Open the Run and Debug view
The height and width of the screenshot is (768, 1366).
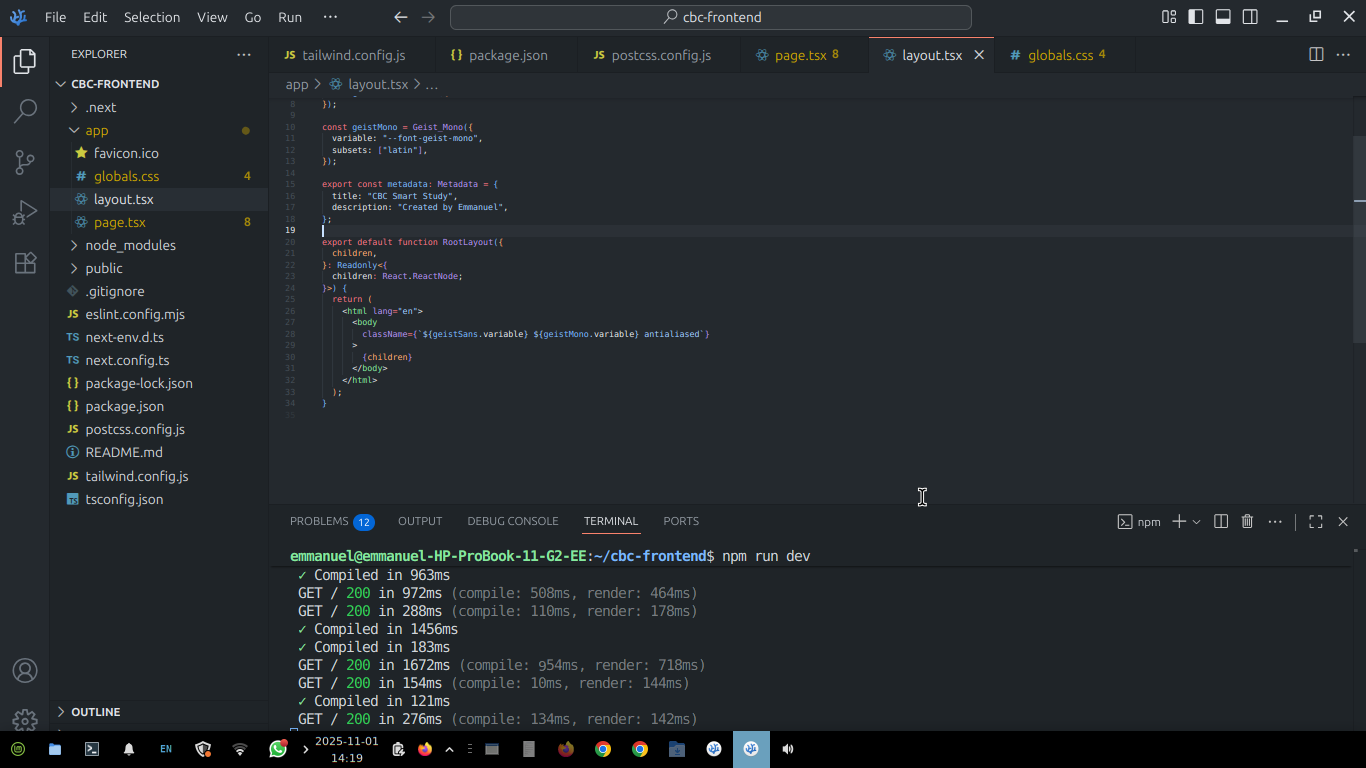pos(25,213)
